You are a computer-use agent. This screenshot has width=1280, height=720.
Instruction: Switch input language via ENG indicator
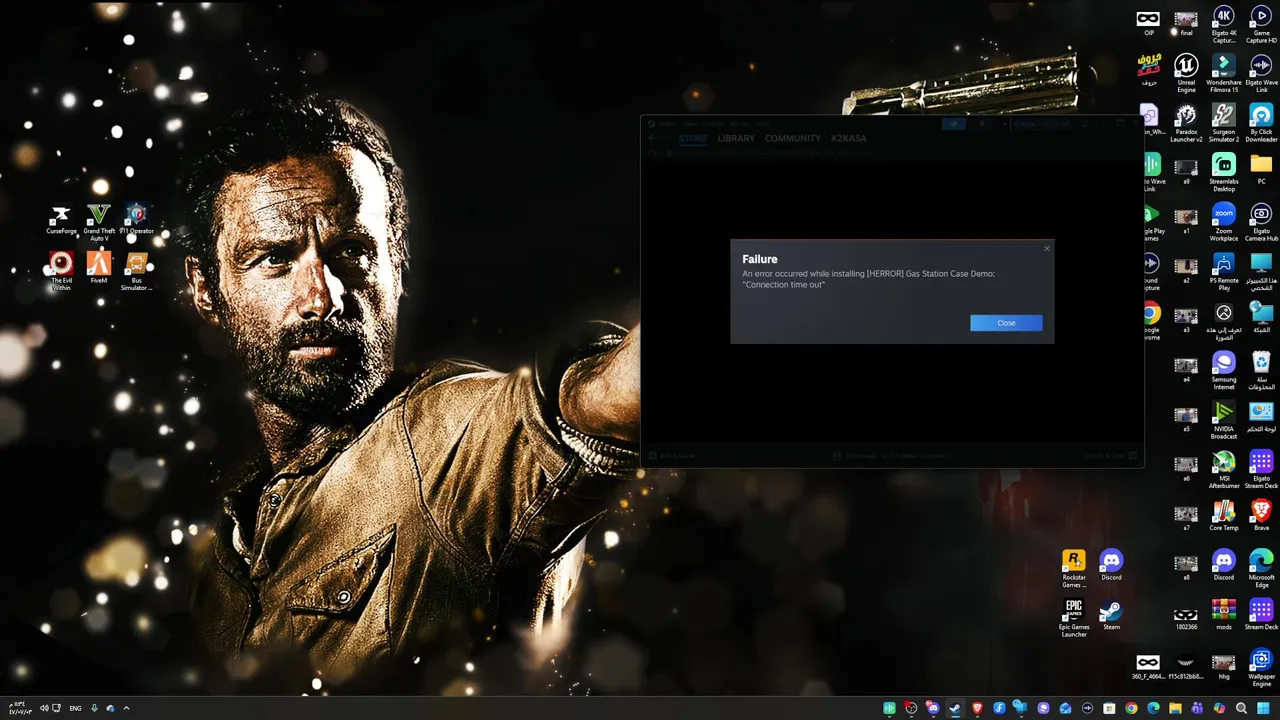coord(75,708)
